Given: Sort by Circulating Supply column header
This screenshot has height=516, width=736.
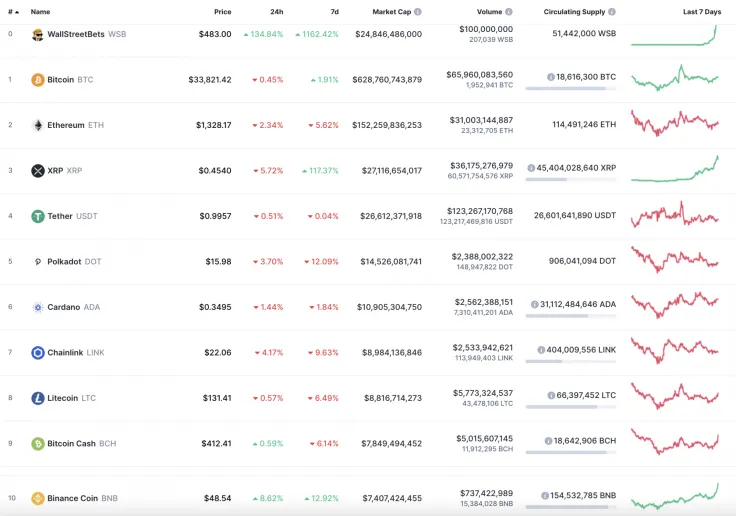Looking at the screenshot, I should [x=574, y=12].
